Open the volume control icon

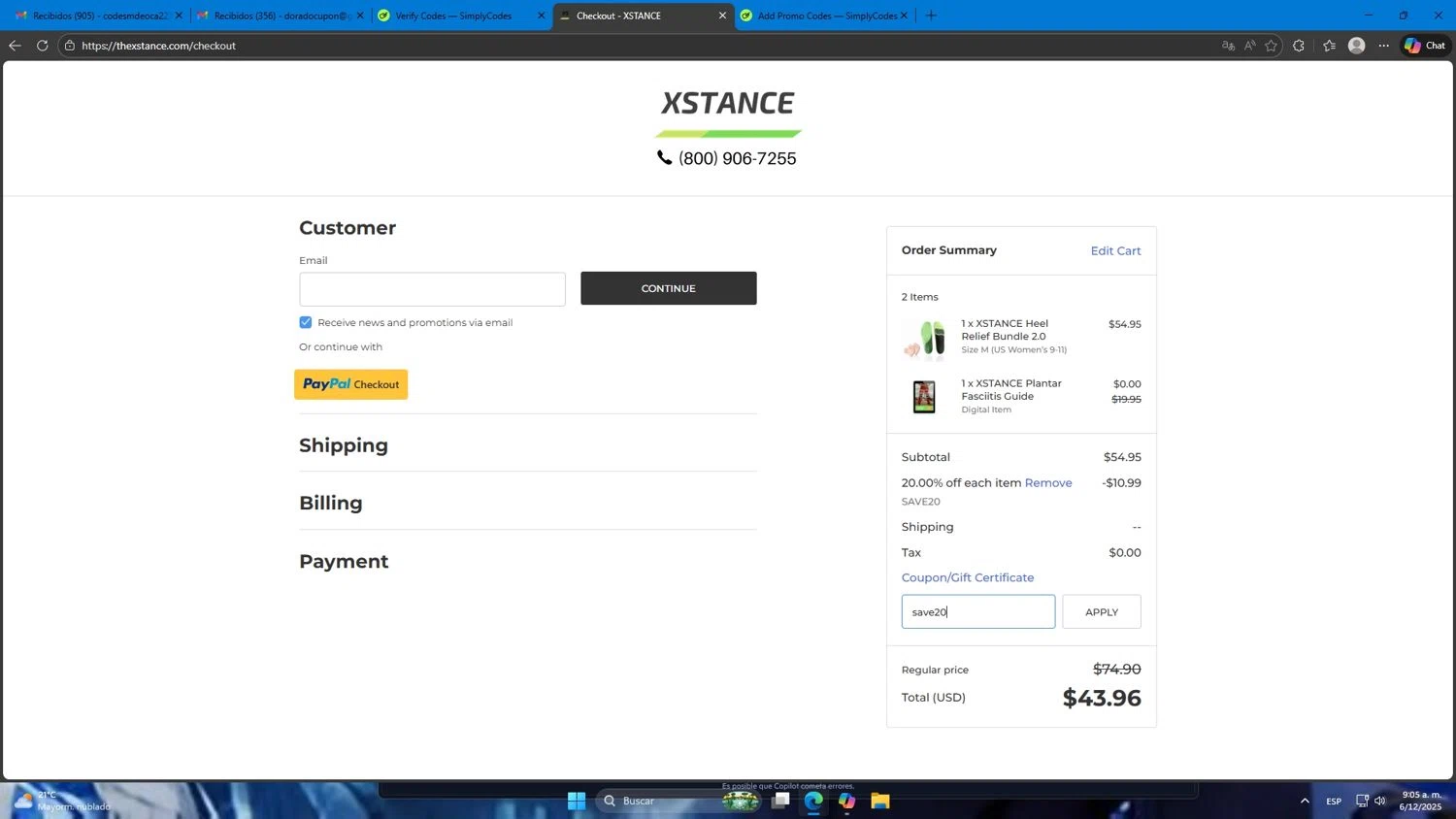1380,801
